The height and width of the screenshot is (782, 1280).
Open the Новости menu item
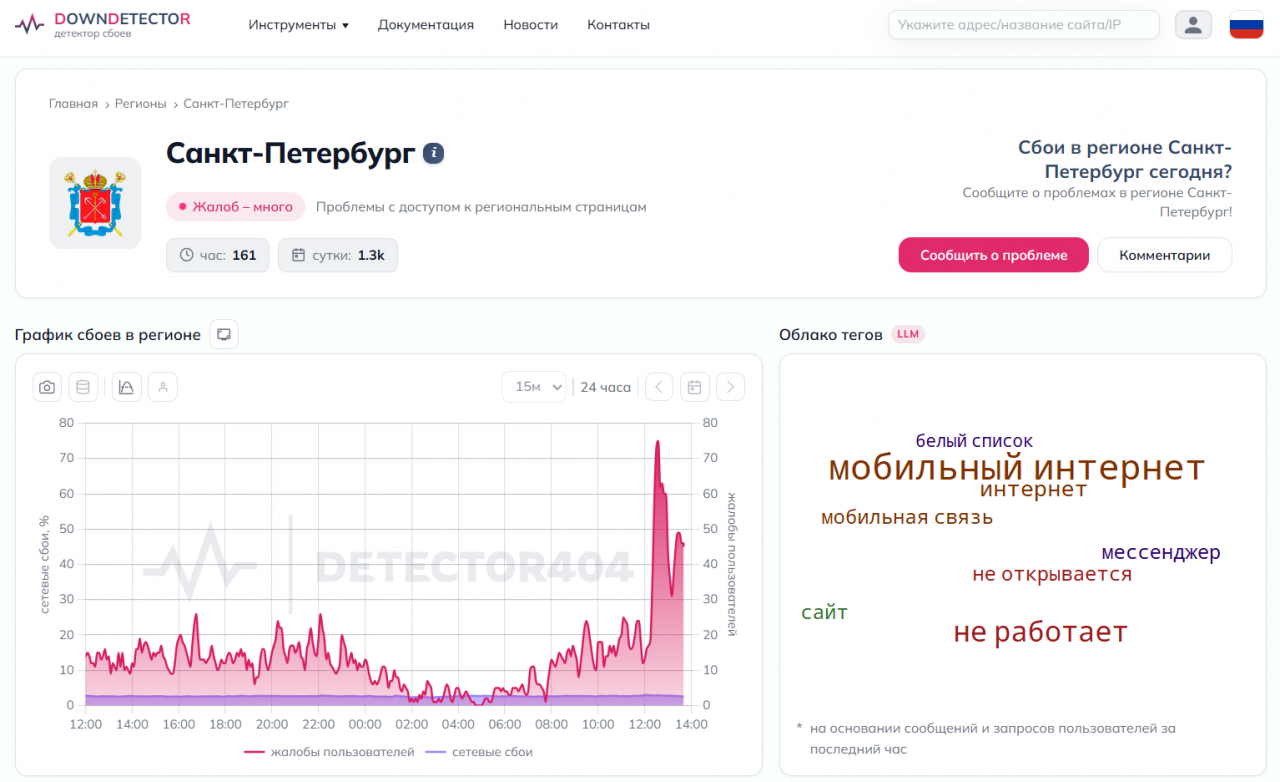(531, 25)
